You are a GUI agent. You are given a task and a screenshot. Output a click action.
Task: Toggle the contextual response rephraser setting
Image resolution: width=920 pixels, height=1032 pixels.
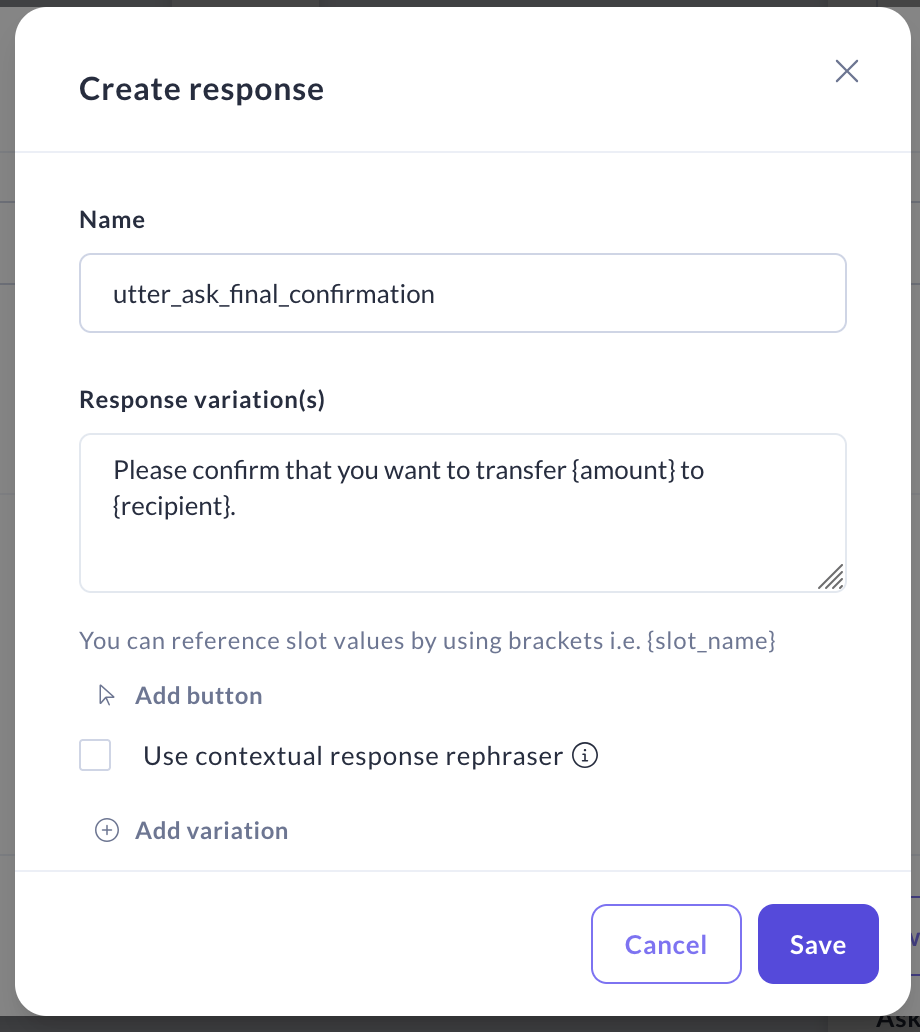(x=95, y=755)
